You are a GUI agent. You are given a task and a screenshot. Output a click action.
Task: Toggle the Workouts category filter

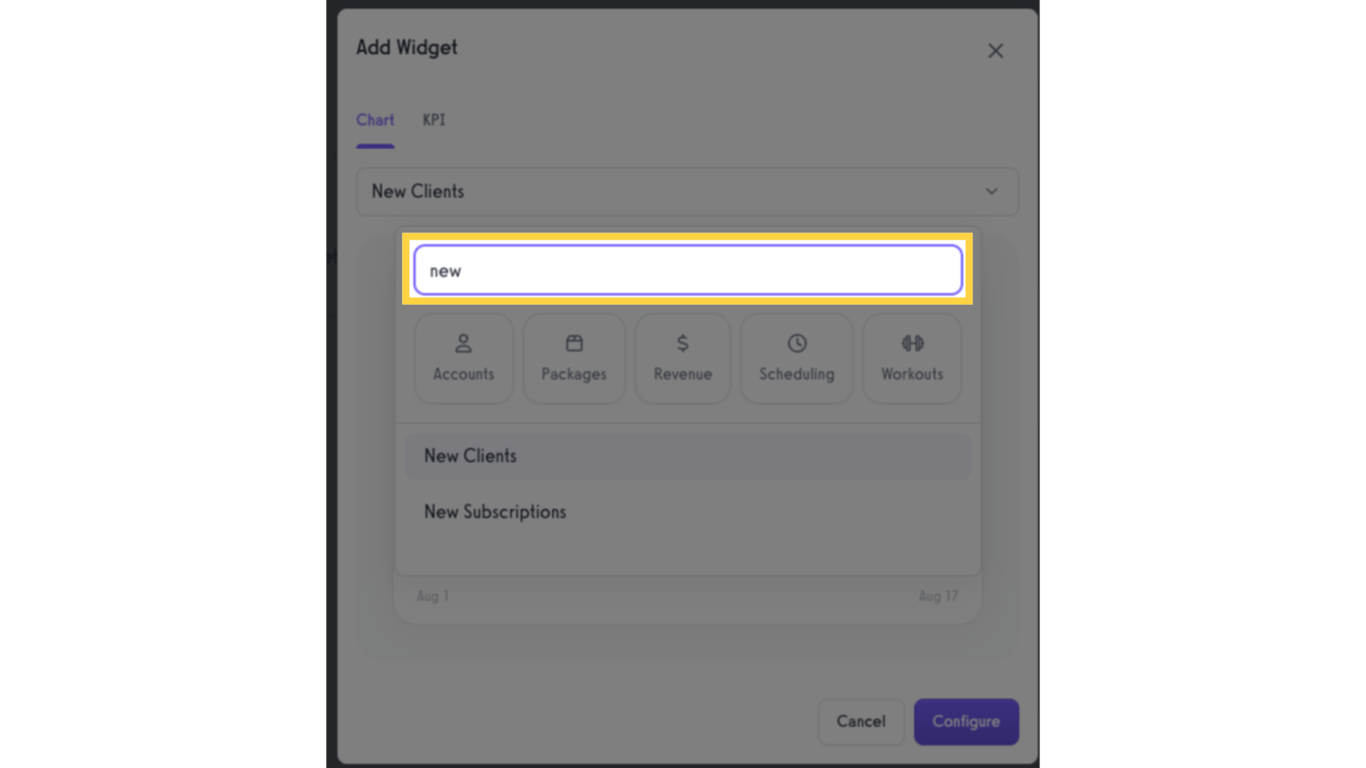[x=911, y=358]
